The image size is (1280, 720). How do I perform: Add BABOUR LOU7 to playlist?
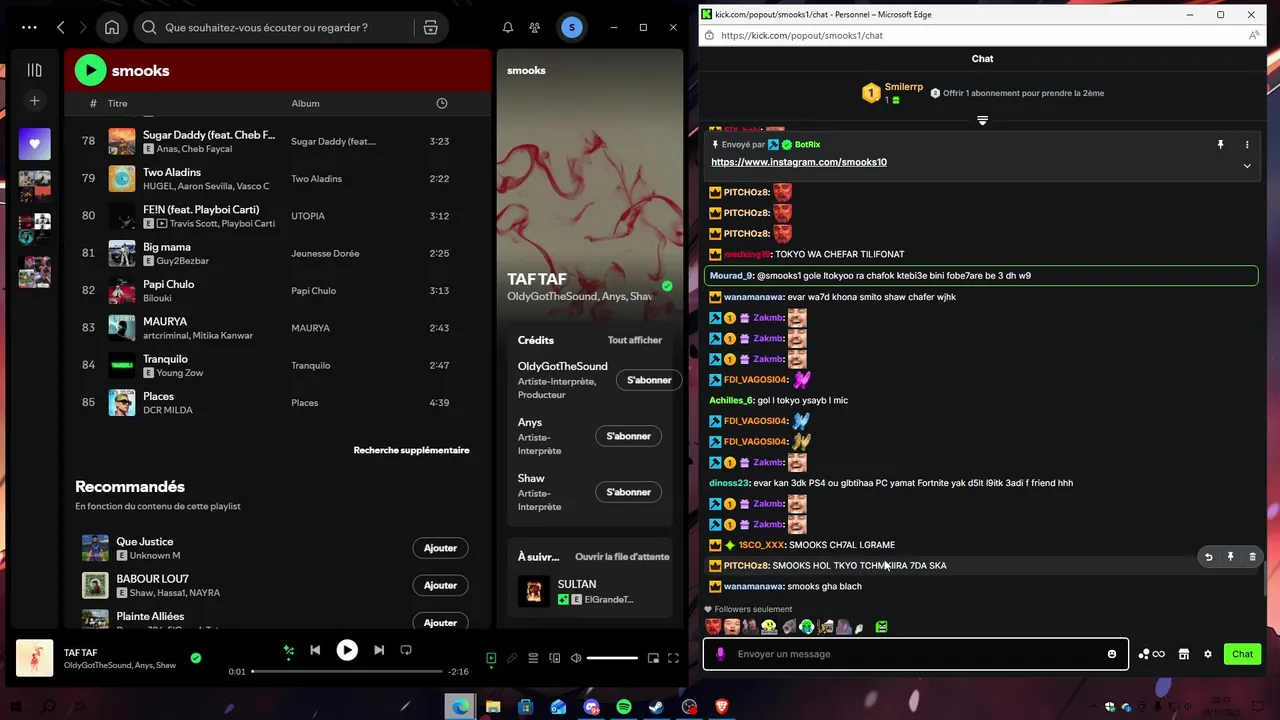coord(440,585)
